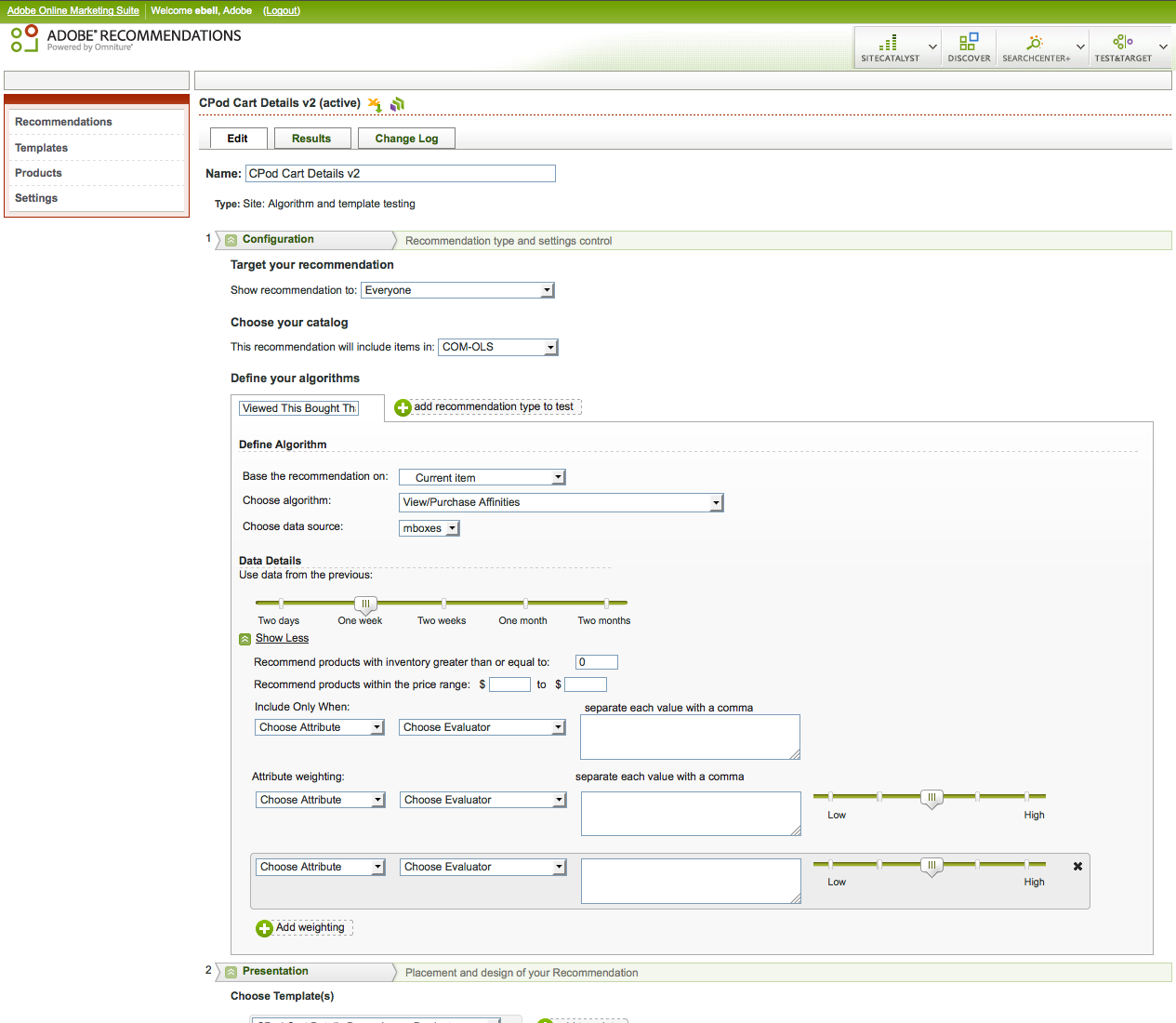Open the COM-OLS catalog dropdown
1176x1023 pixels.
498,347
